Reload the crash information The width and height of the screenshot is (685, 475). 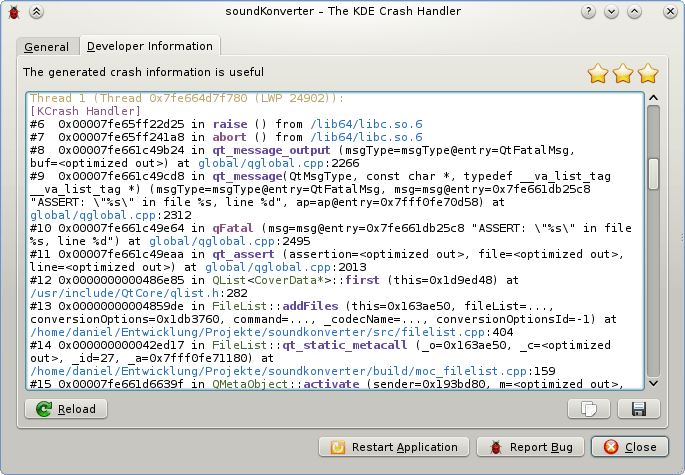click(66, 408)
